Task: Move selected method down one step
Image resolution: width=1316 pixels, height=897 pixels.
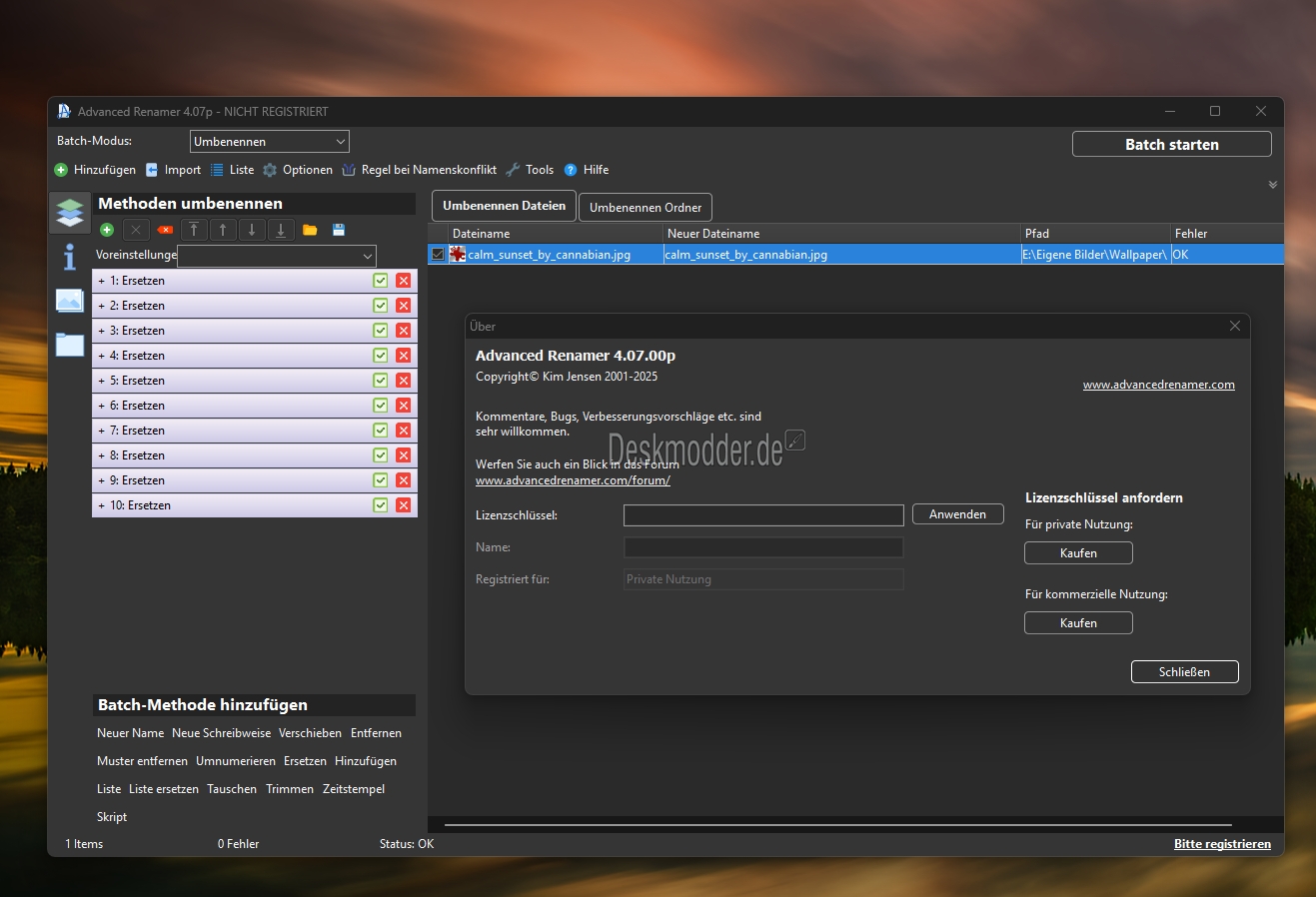Action: [x=252, y=230]
